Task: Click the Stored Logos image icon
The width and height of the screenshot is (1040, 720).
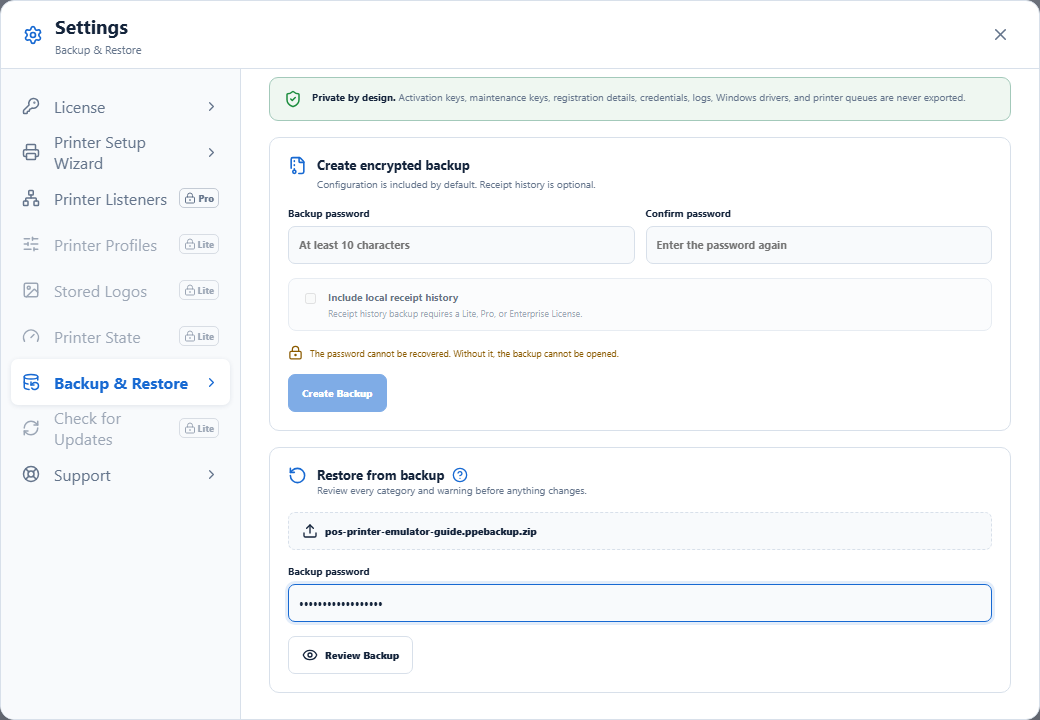Action: [x=31, y=290]
